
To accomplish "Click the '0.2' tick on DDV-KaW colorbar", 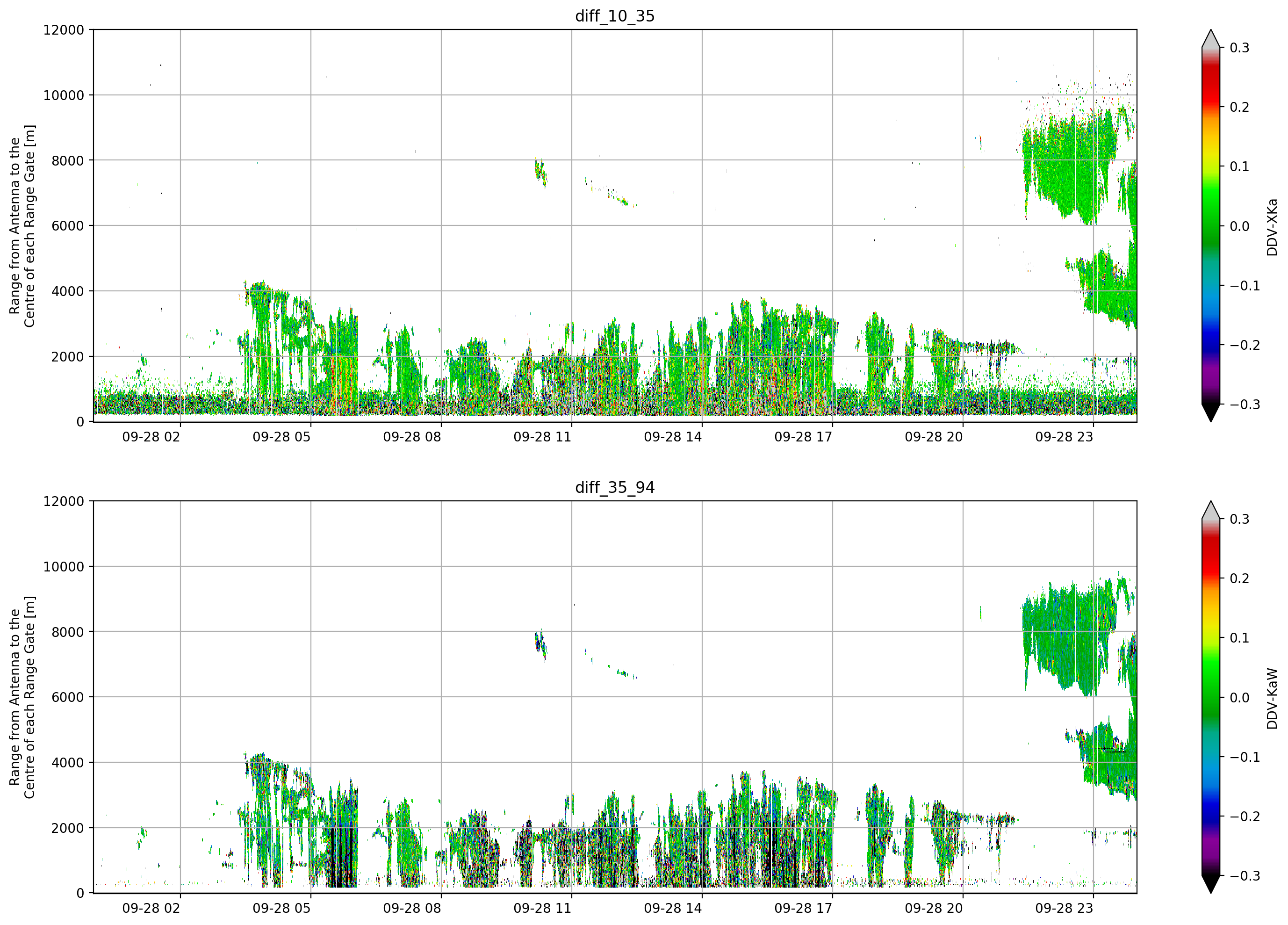I will click(x=1240, y=578).
